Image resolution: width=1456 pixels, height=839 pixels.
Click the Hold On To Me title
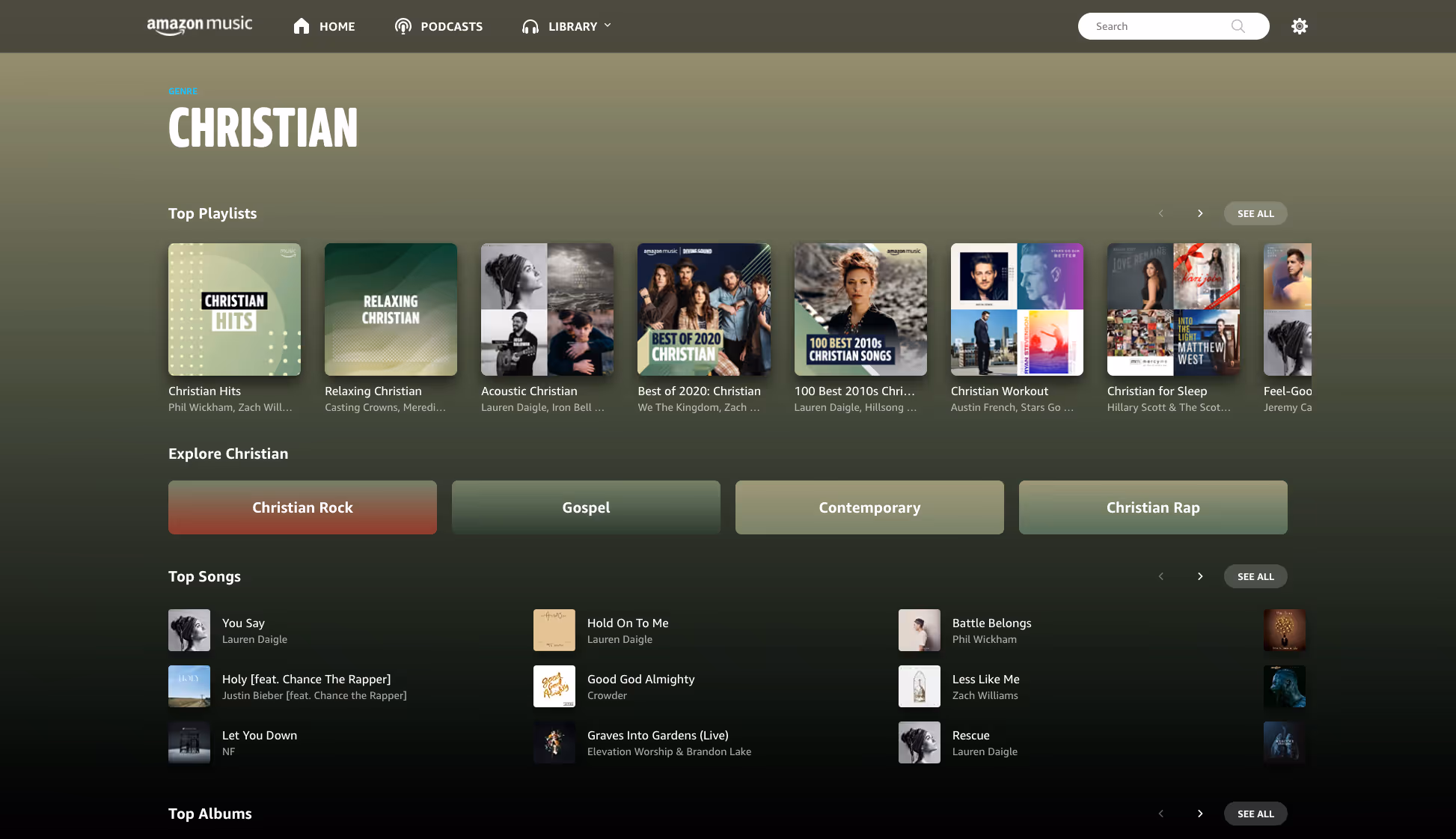pos(628,623)
